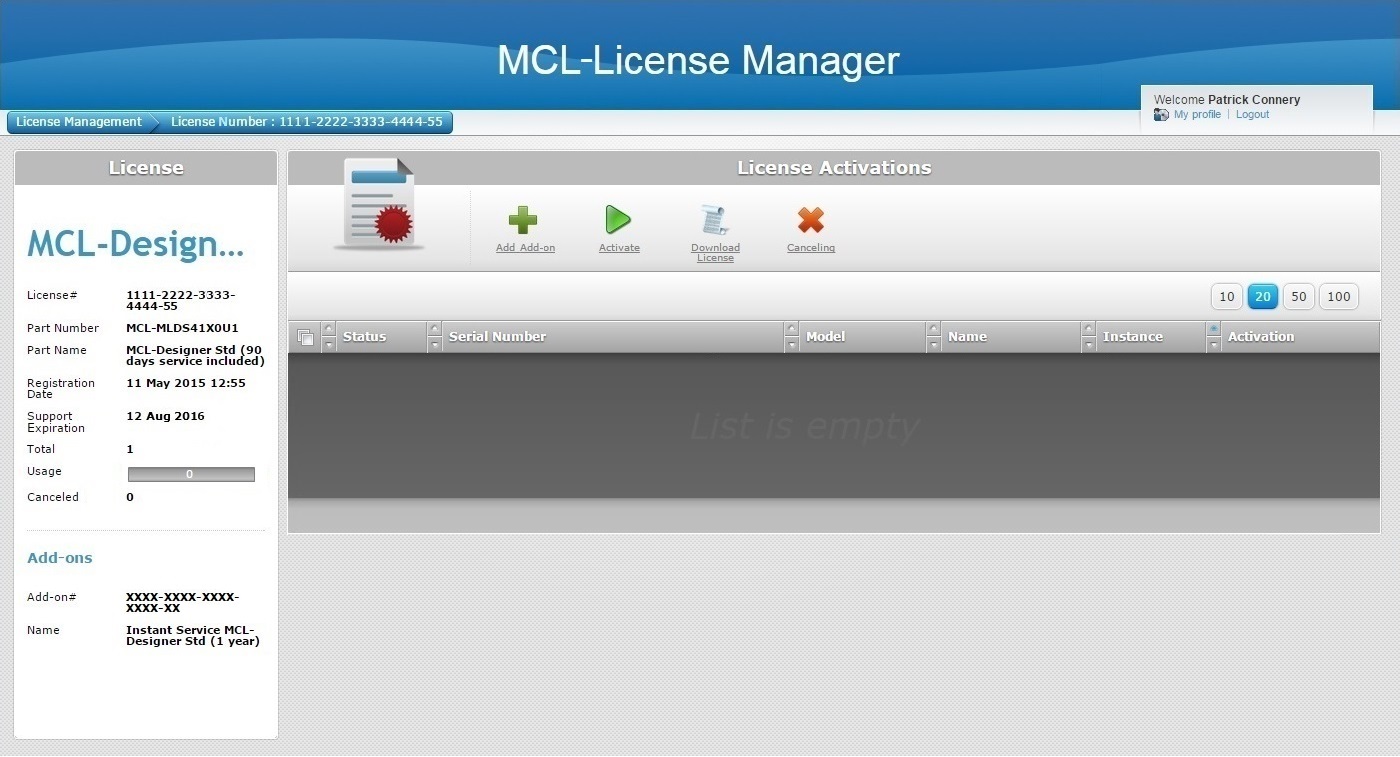
Task: Click the Download License scroll icon
Action: tap(715, 220)
